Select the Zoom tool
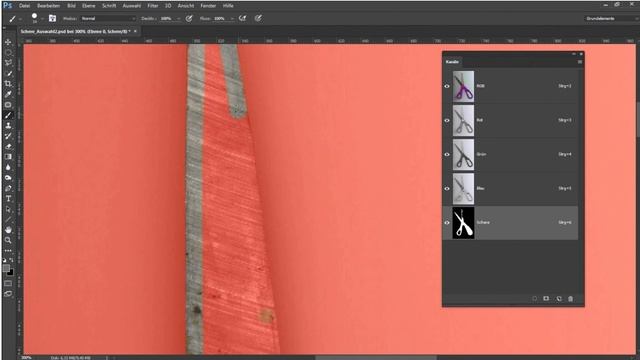Viewport: 640px width, 360px height. (x=8, y=240)
